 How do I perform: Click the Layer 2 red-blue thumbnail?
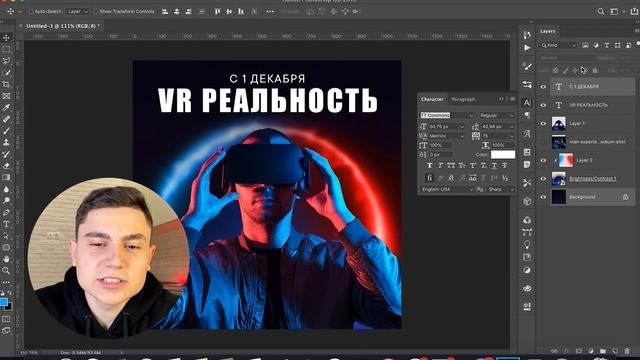[x=565, y=160]
